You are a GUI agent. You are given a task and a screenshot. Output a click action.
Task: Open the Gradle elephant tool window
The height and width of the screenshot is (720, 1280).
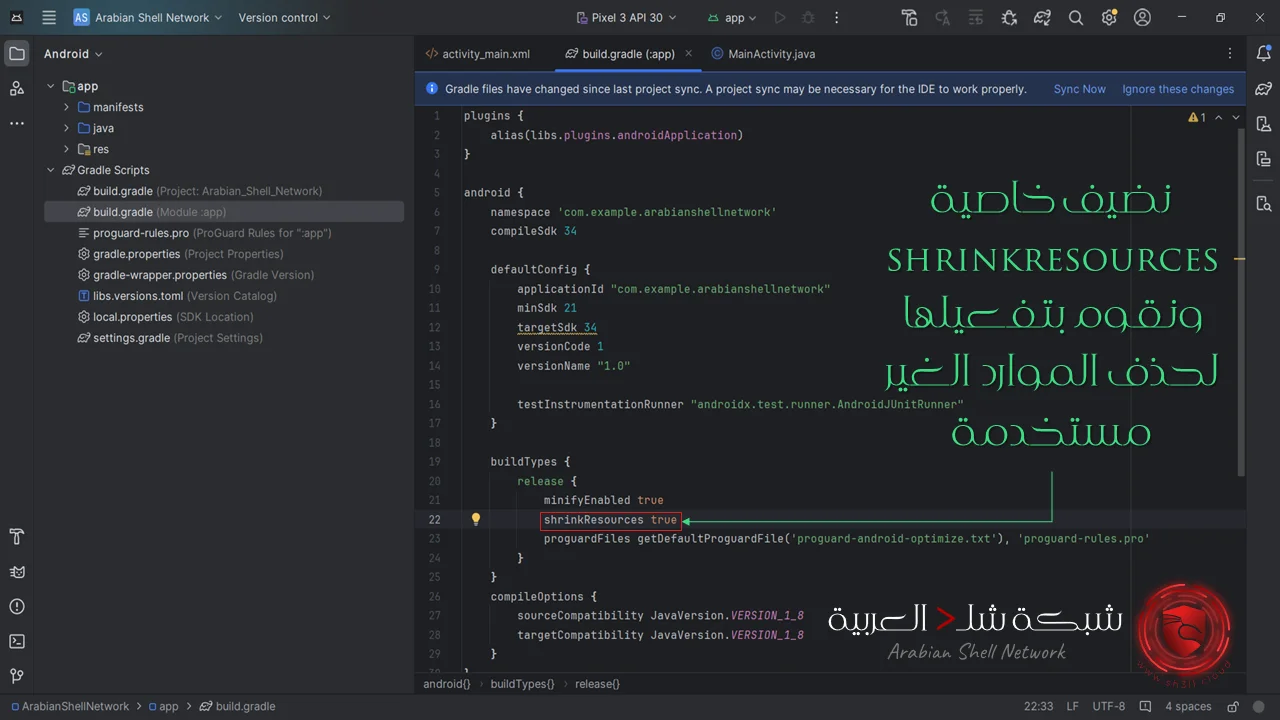click(1264, 89)
